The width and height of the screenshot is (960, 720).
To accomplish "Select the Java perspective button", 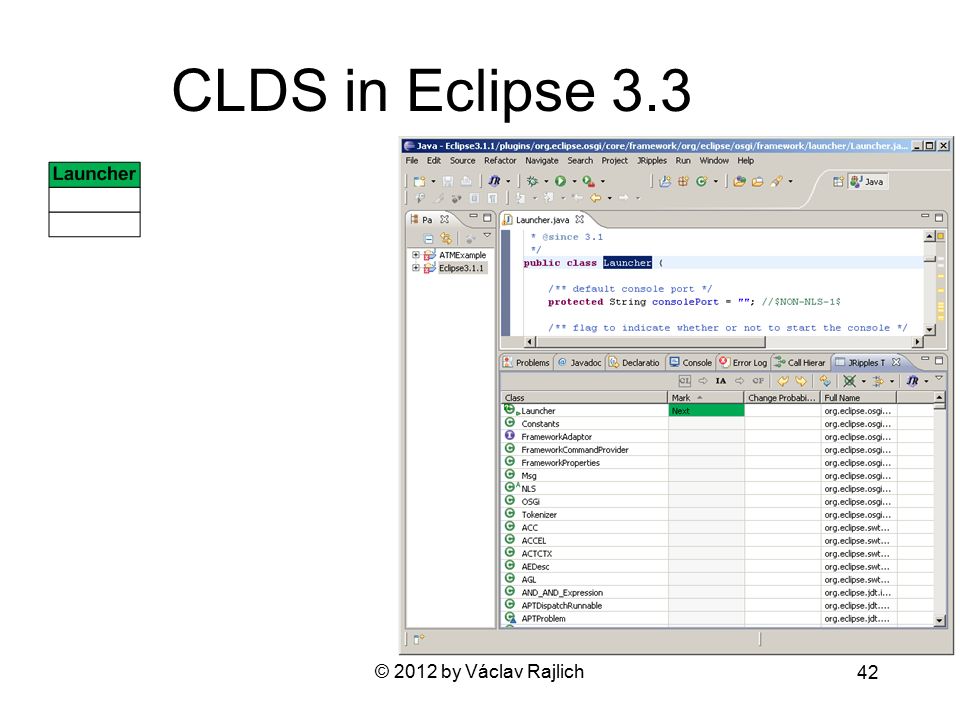I will click(866, 182).
